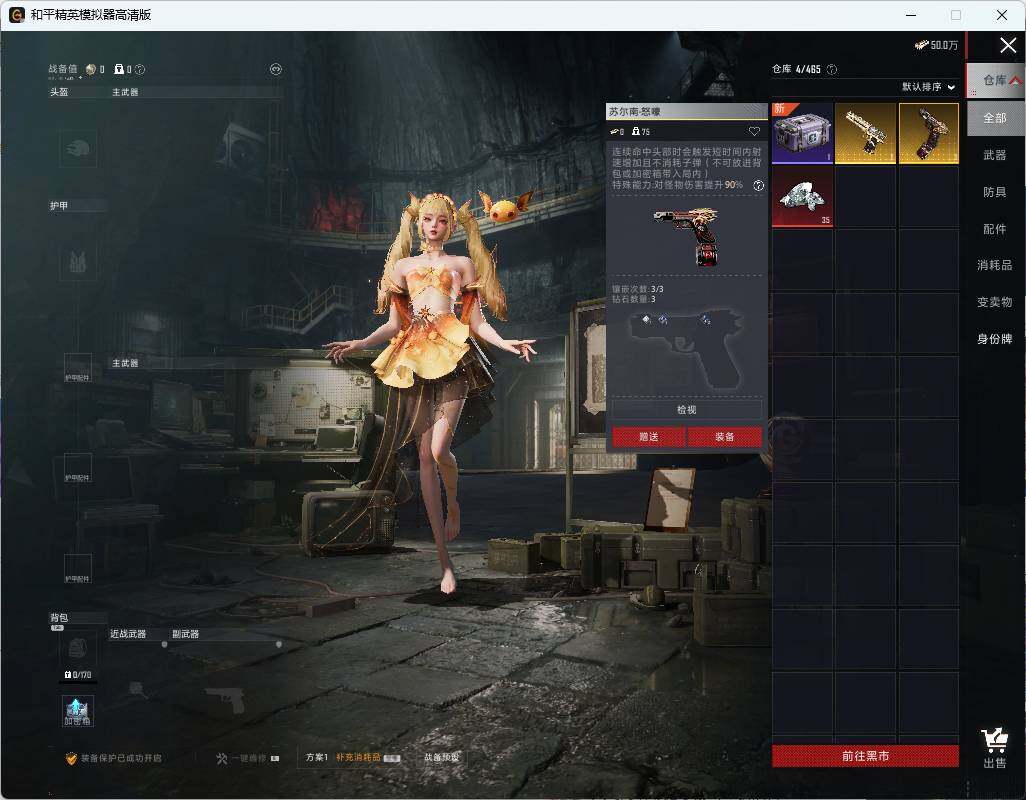Switch to the 配件 category tab
Screen dimensions: 1026x800
[995, 229]
